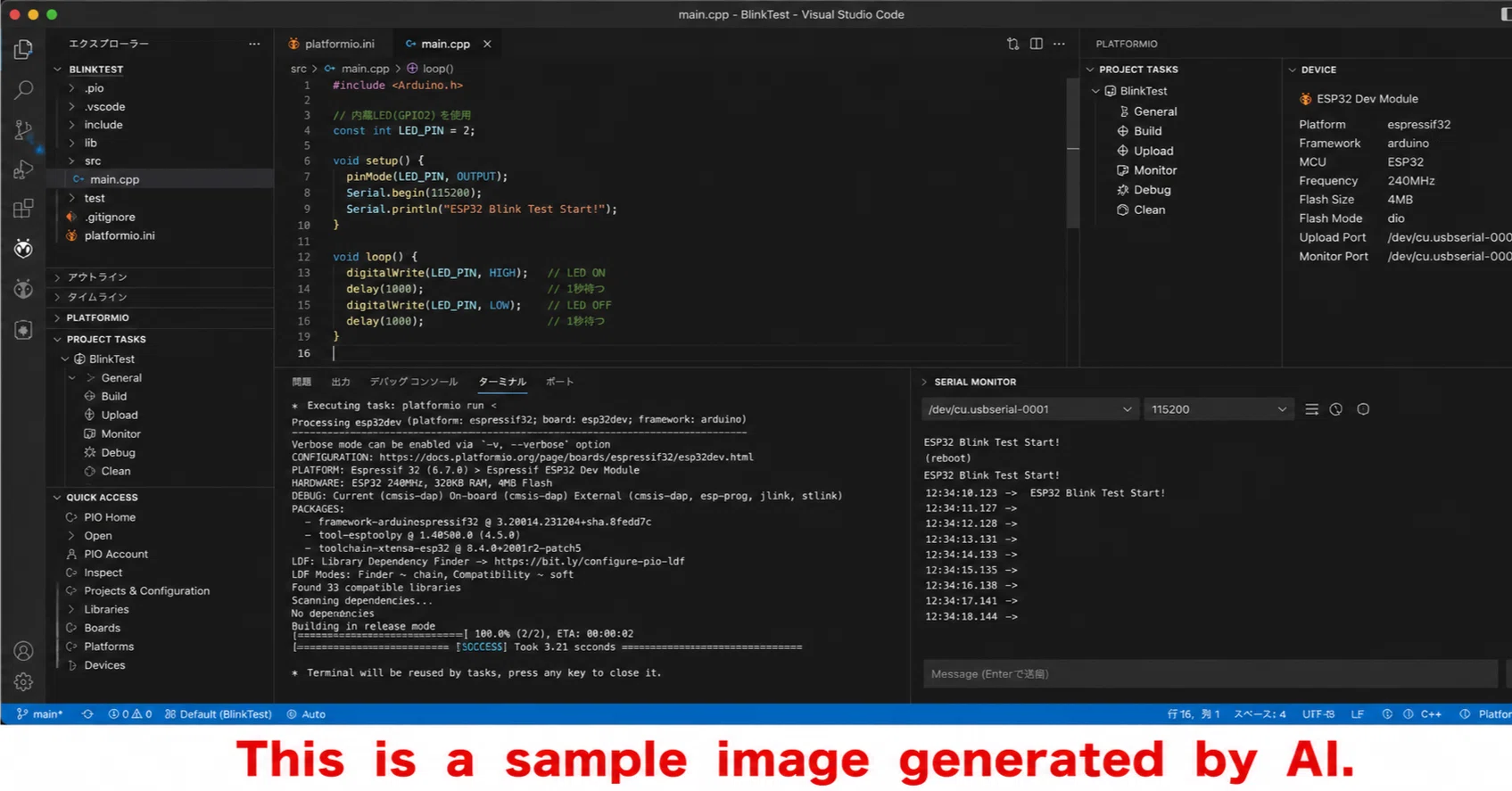Viewport: 1512px width, 791px height.
Task: Switch to the platformio.ini editor tab
Action: pos(332,44)
